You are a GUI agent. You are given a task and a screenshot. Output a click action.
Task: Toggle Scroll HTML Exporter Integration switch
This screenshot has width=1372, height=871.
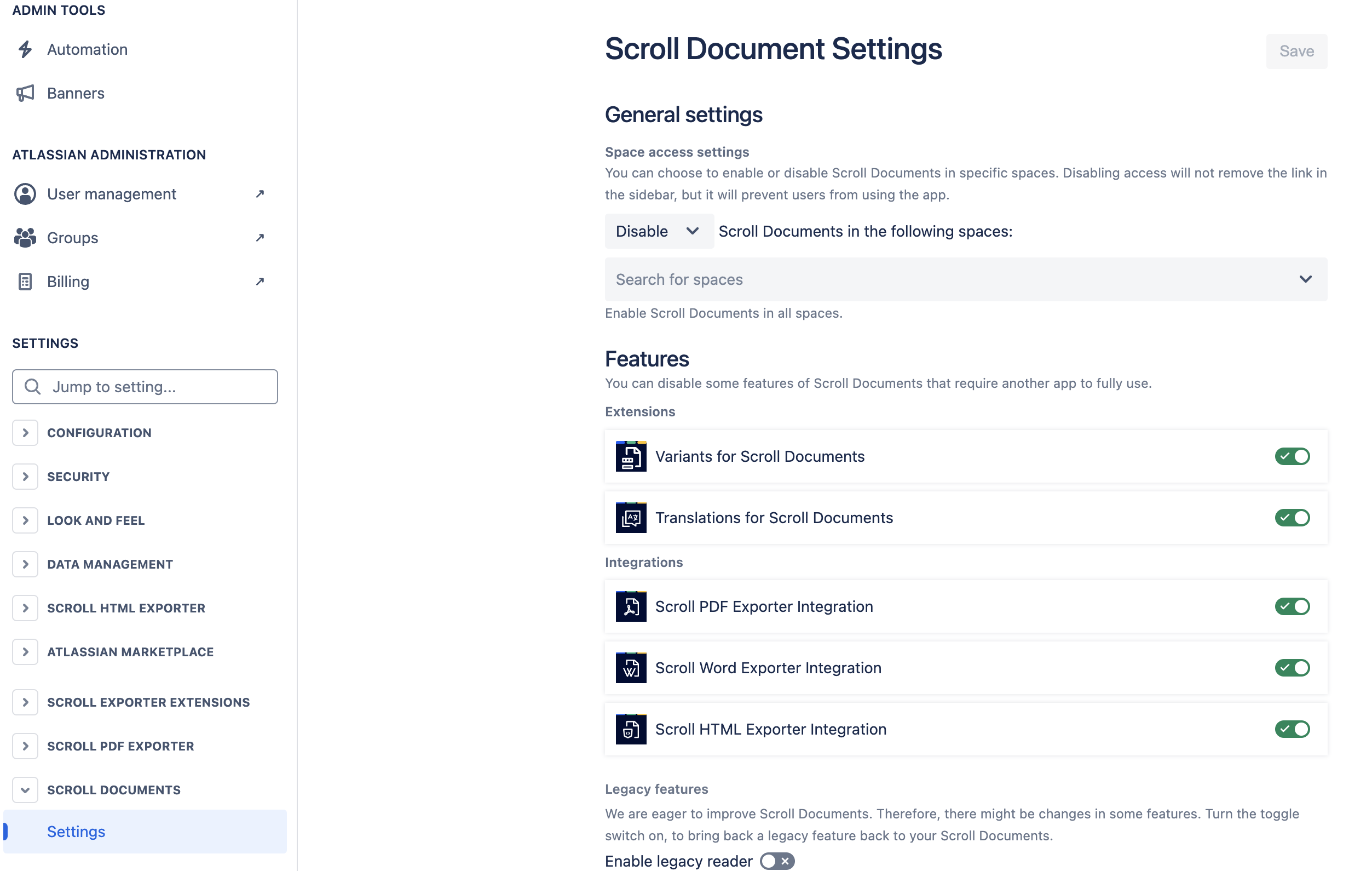(x=1292, y=729)
